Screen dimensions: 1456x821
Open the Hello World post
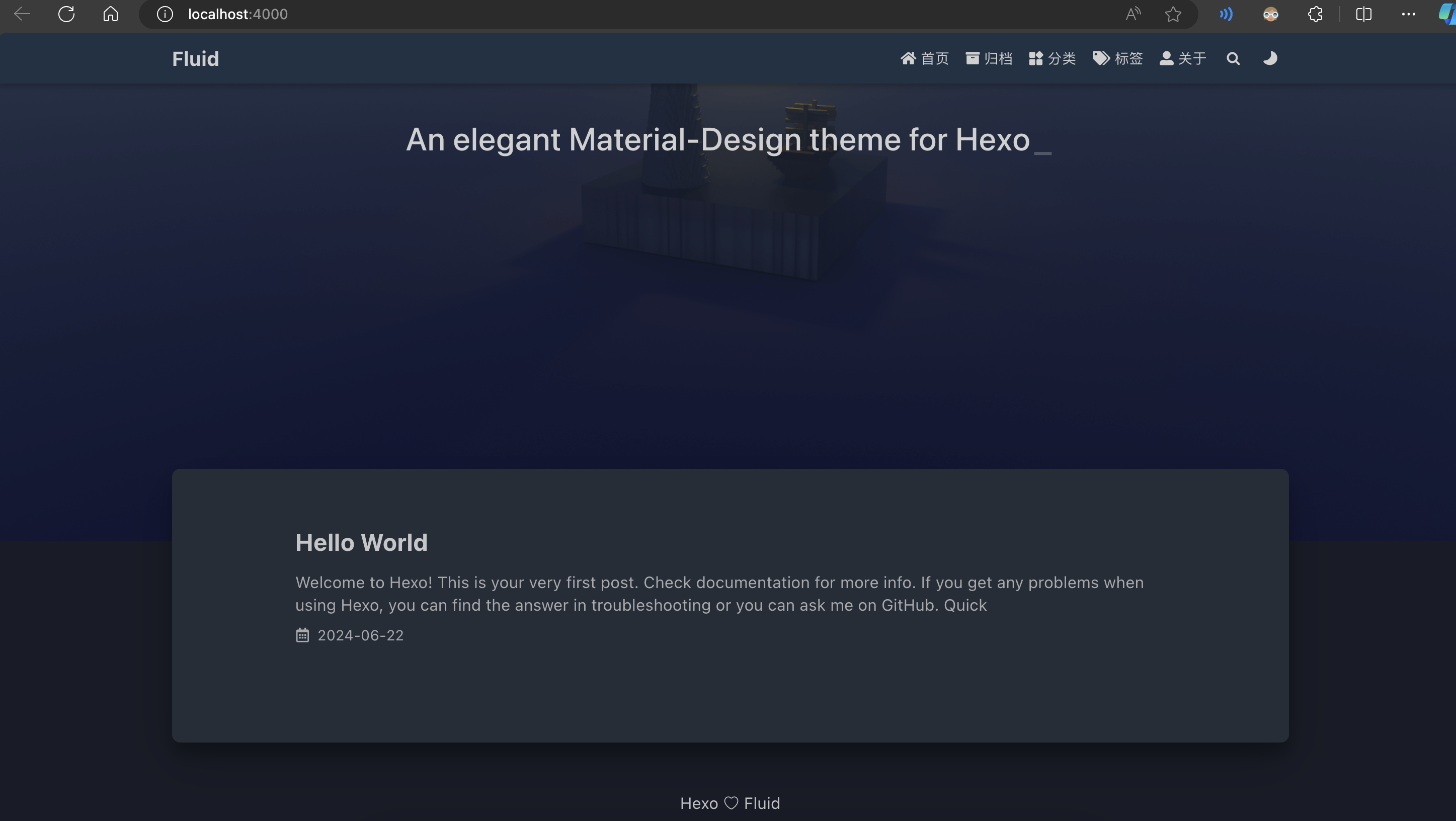point(361,542)
